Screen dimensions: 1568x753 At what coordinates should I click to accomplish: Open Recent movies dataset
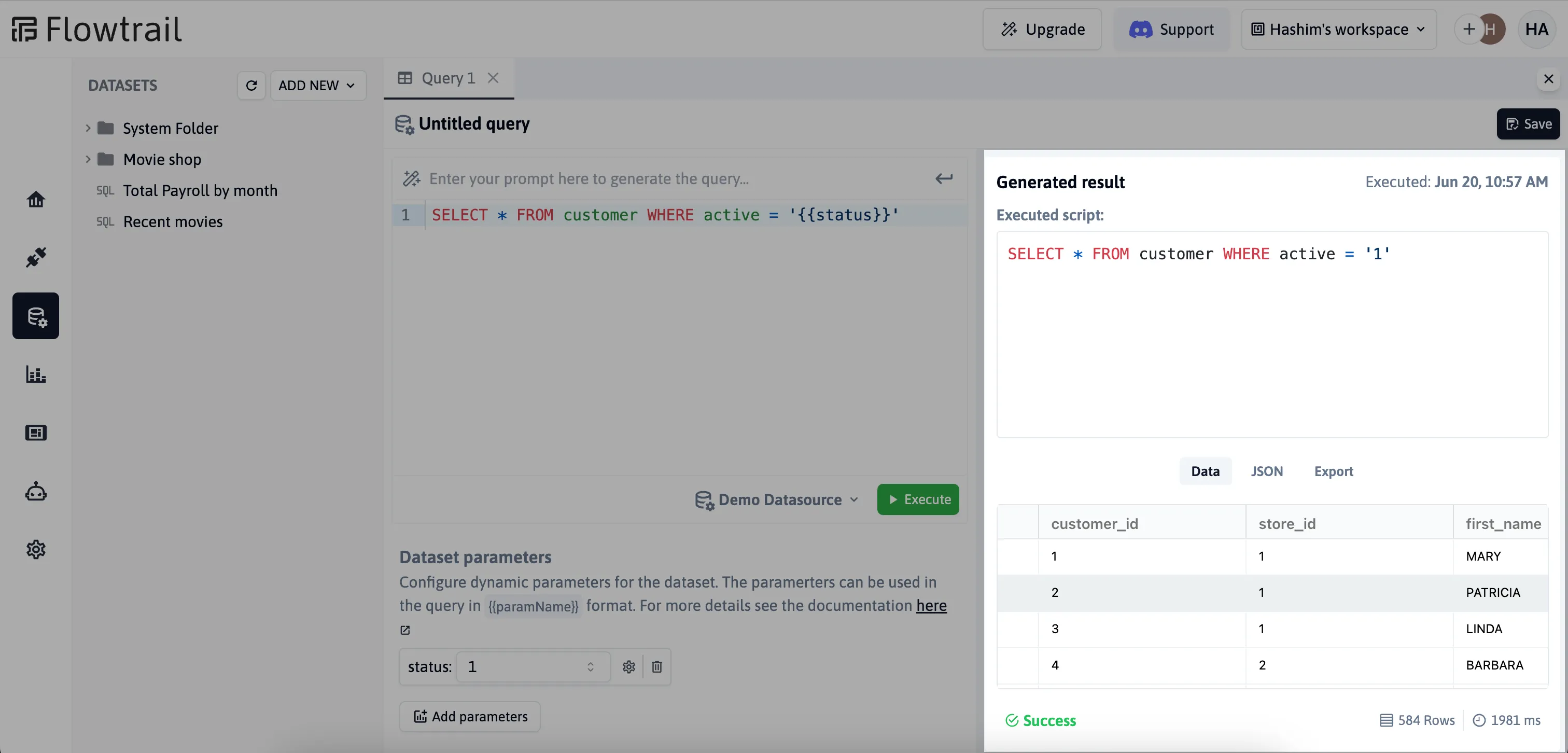tap(173, 221)
